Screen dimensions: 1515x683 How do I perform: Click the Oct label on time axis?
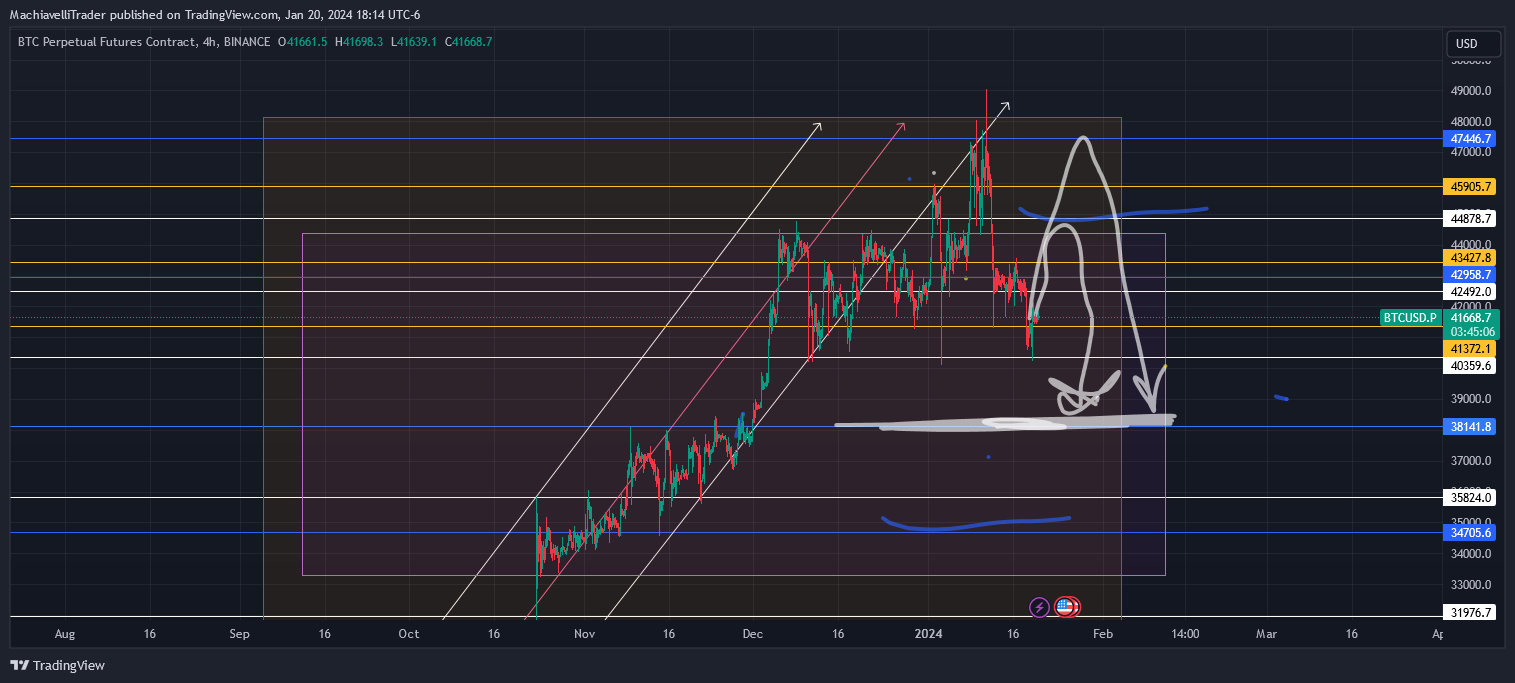pyautogui.click(x=408, y=634)
